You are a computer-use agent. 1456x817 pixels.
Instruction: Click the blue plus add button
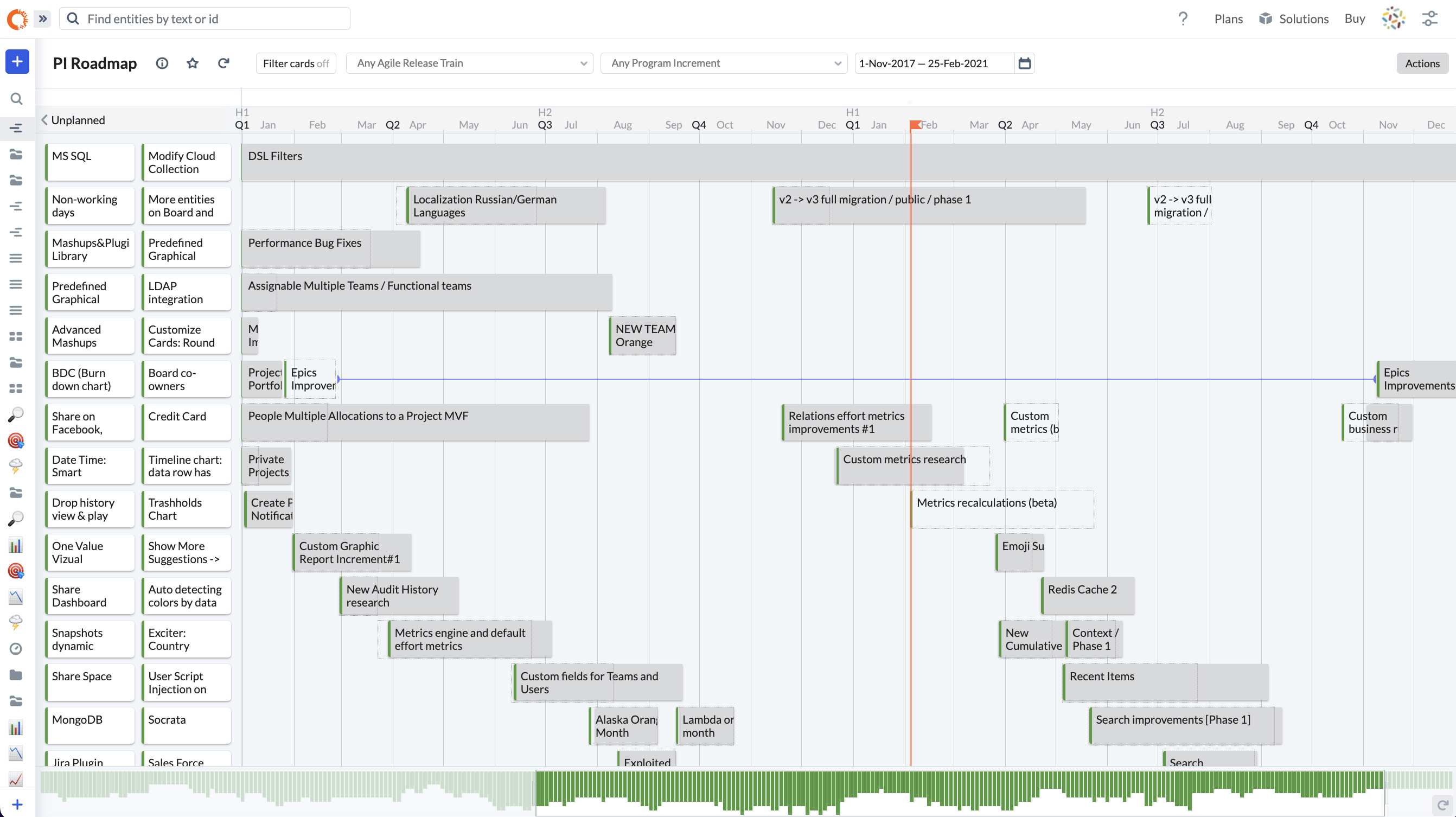(x=17, y=62)
